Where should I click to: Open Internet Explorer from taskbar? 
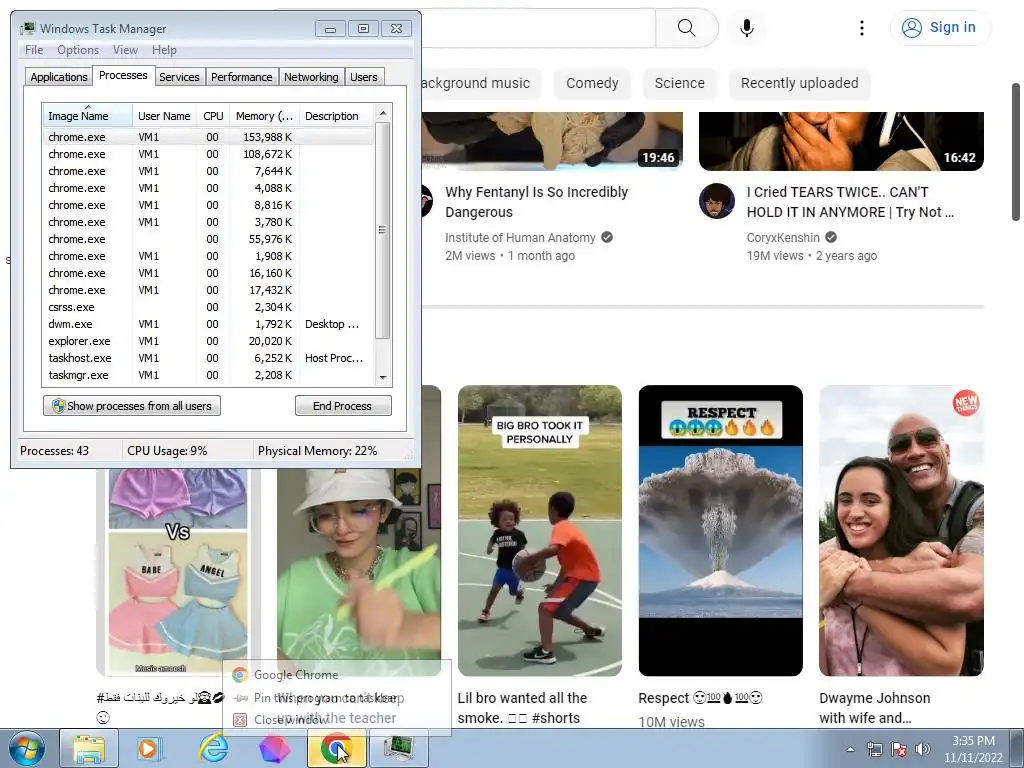[x=213, y=748]
